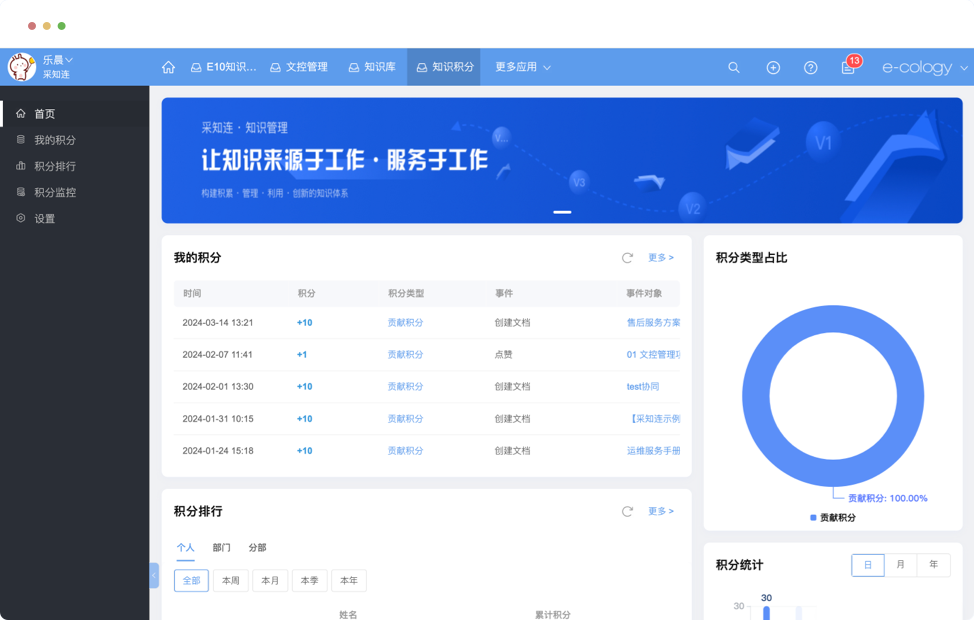This screenshot has height=620, width=974.
Task: Click 更多 link in 我的积分
Action: click(x=660, y=258)
